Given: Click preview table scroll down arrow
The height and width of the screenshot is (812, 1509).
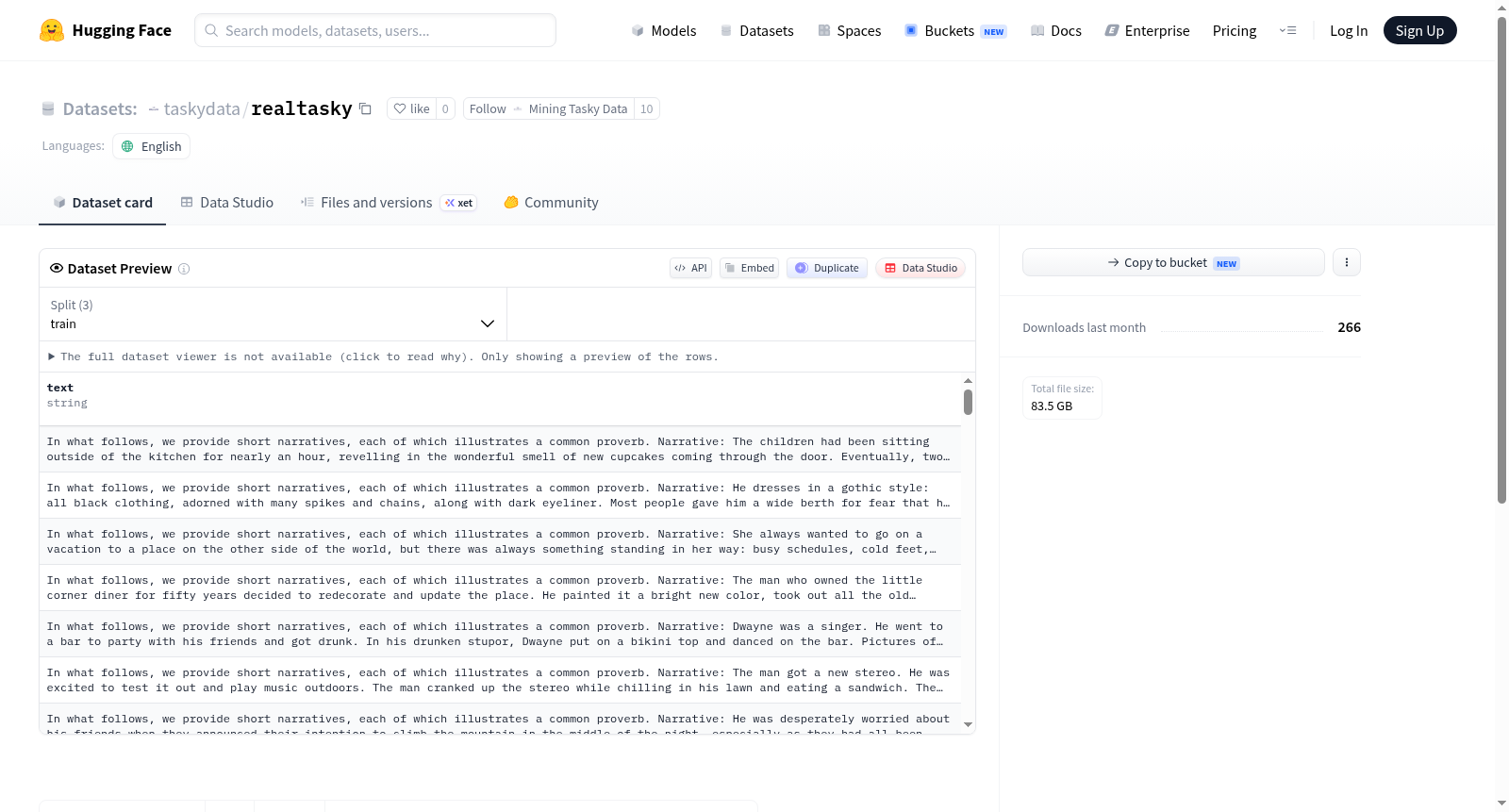Looking at the screenshot, I should coord(968,724).
